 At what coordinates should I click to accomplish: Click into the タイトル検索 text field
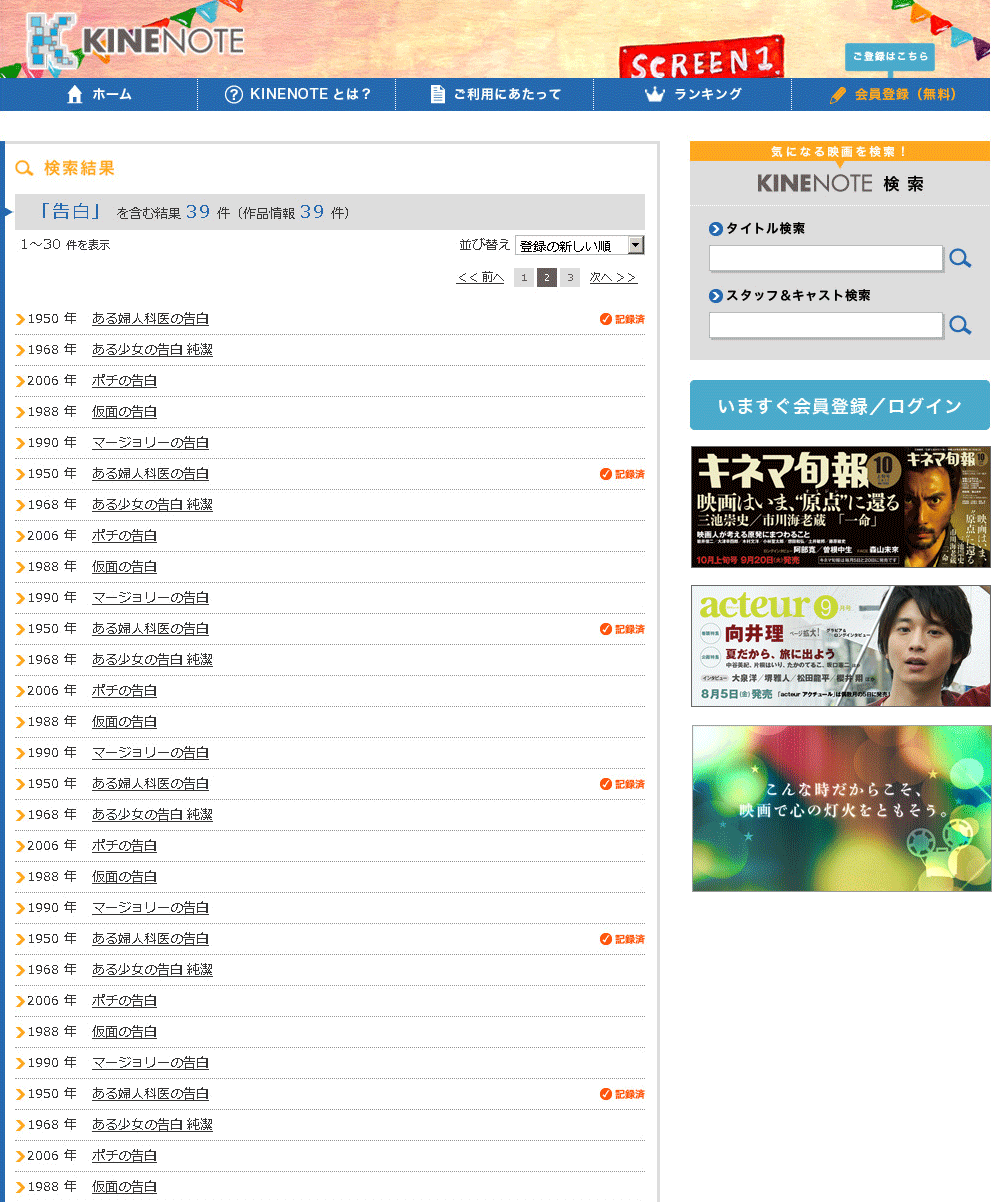tap(825, 259)
